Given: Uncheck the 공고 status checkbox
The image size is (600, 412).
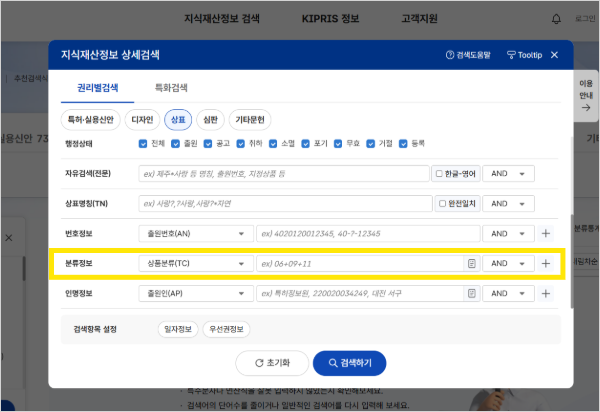Looking at the screenshot, I should click(208, 143).
